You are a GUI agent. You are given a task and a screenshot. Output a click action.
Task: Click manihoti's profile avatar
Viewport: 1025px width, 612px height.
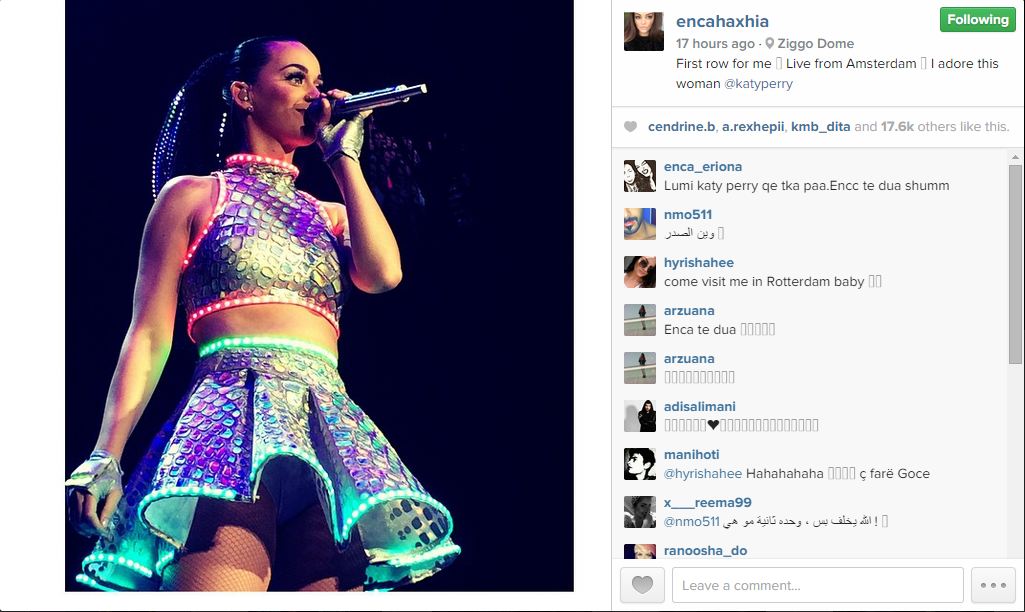click(640, 464)
